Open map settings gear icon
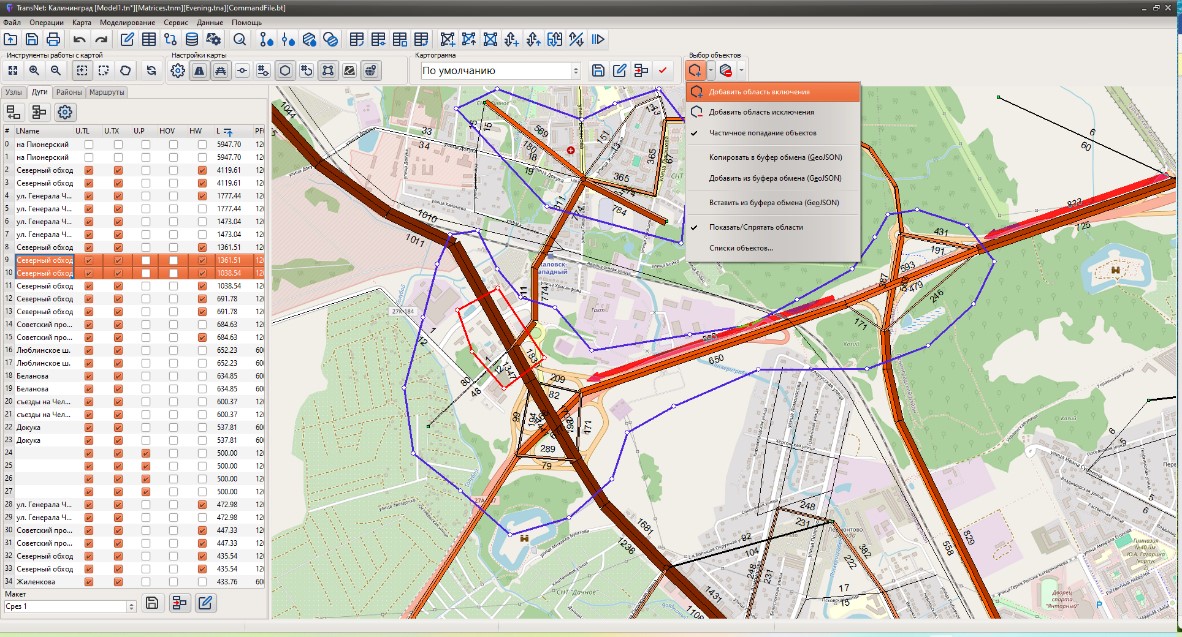Image resolution: width=1182 pixels, height=637 pixels. click(178, 70)
